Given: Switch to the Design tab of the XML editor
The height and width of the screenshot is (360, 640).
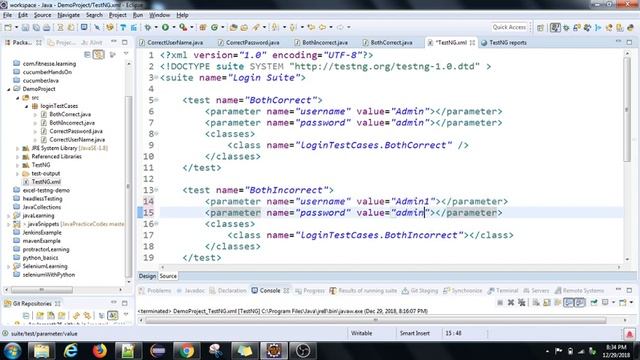Looking at the screenshot, I should [147, 276].
